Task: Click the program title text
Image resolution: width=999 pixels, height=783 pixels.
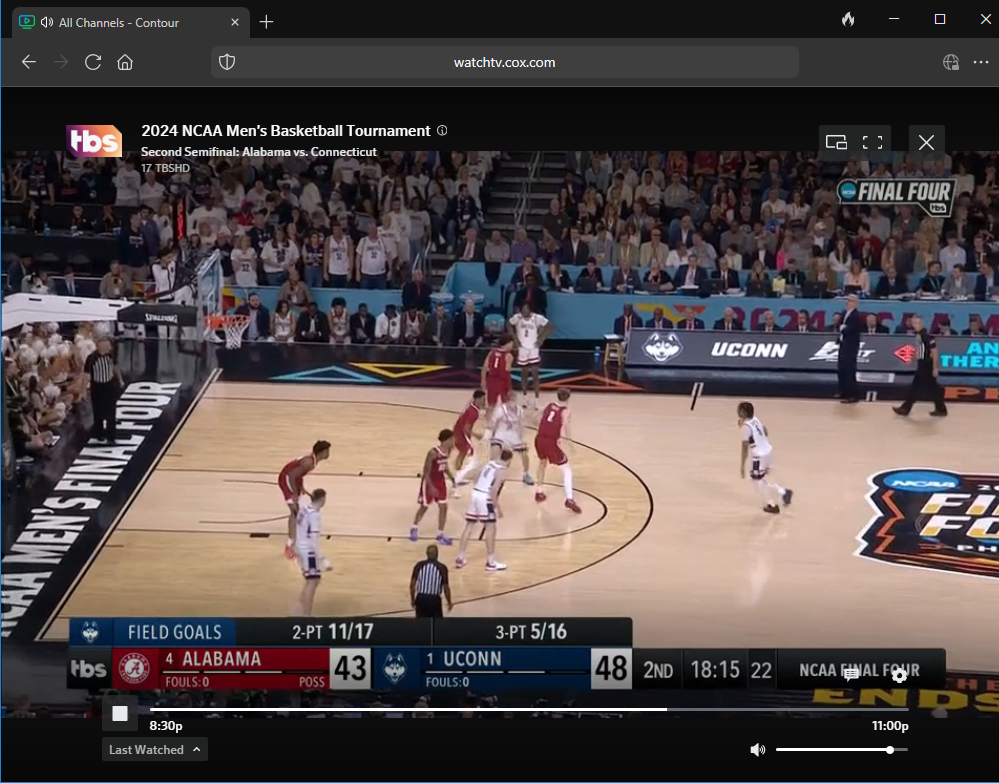Action: point(286,131)
